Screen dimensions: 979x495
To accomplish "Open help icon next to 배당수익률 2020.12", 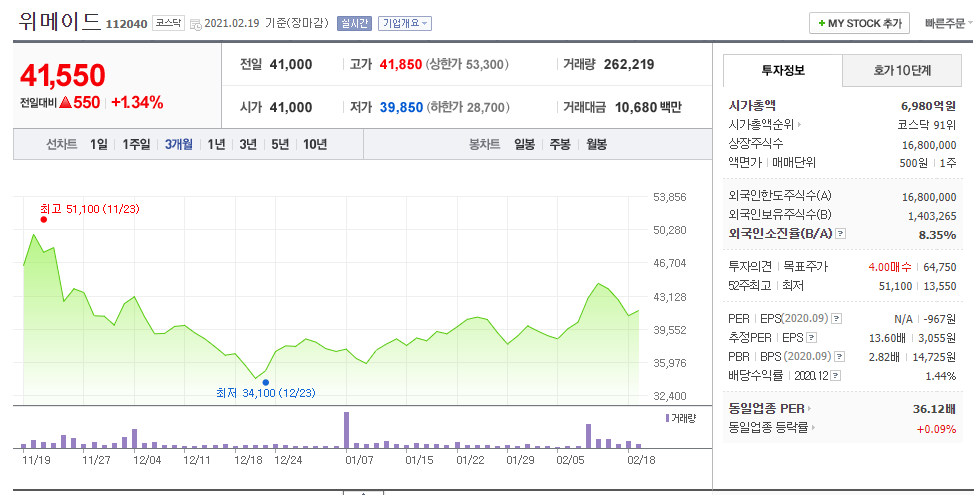I will [836, 376].
